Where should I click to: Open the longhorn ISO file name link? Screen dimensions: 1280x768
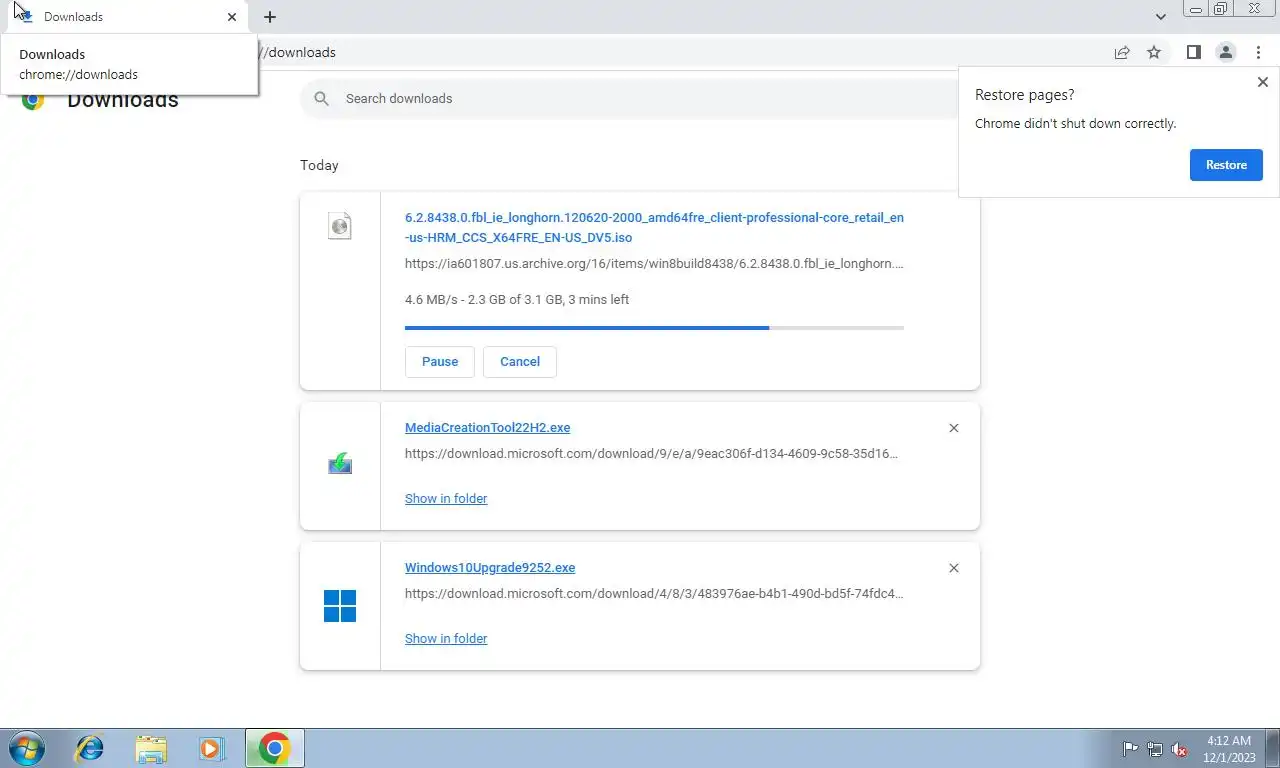pyautogui.click(x=654, y=227)
